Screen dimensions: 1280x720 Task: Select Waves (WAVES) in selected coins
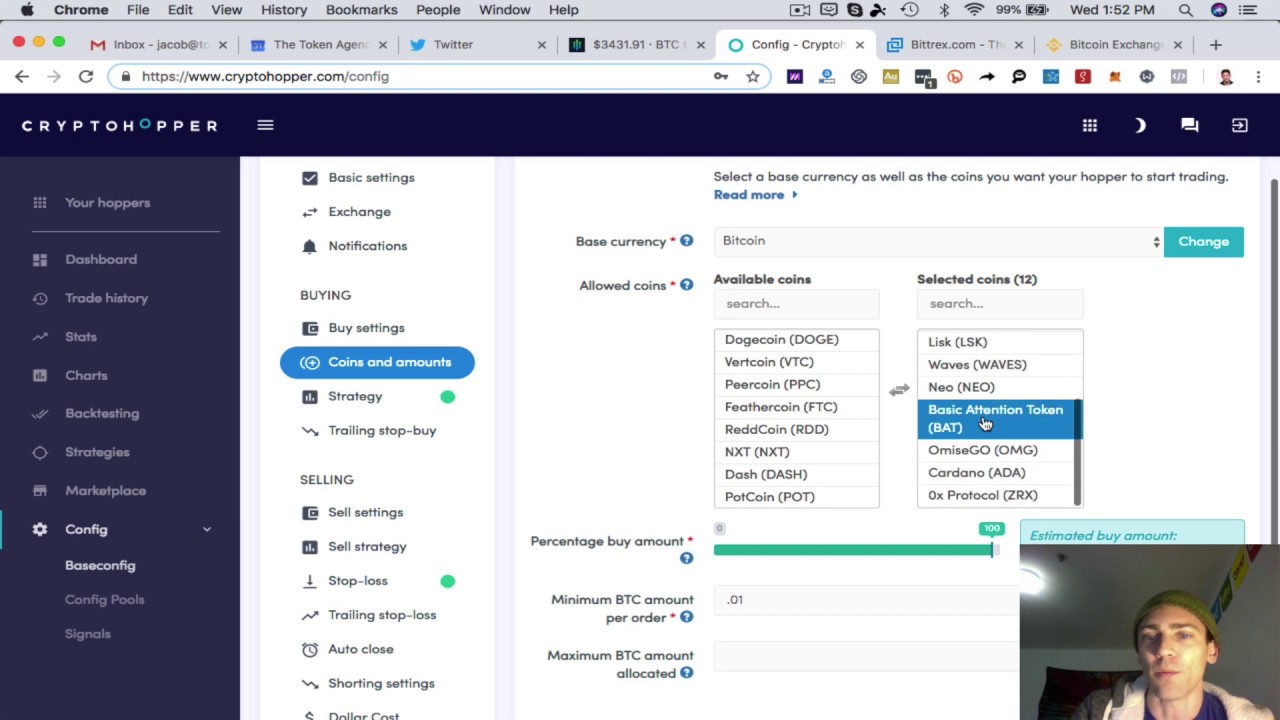(x=996, y=364)
